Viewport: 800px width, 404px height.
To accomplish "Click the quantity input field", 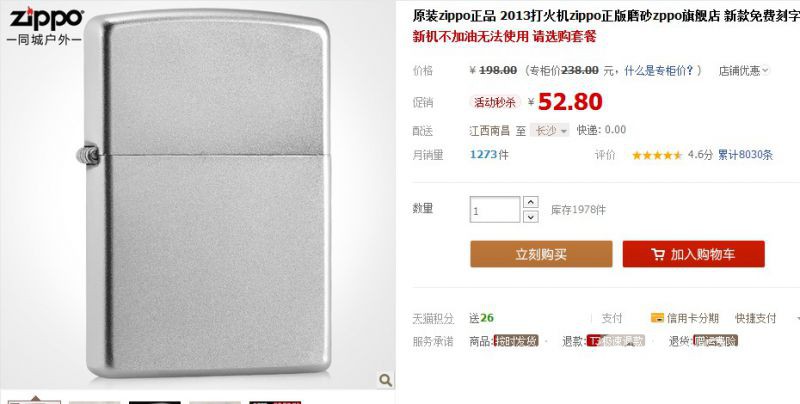I will point(495,210).
